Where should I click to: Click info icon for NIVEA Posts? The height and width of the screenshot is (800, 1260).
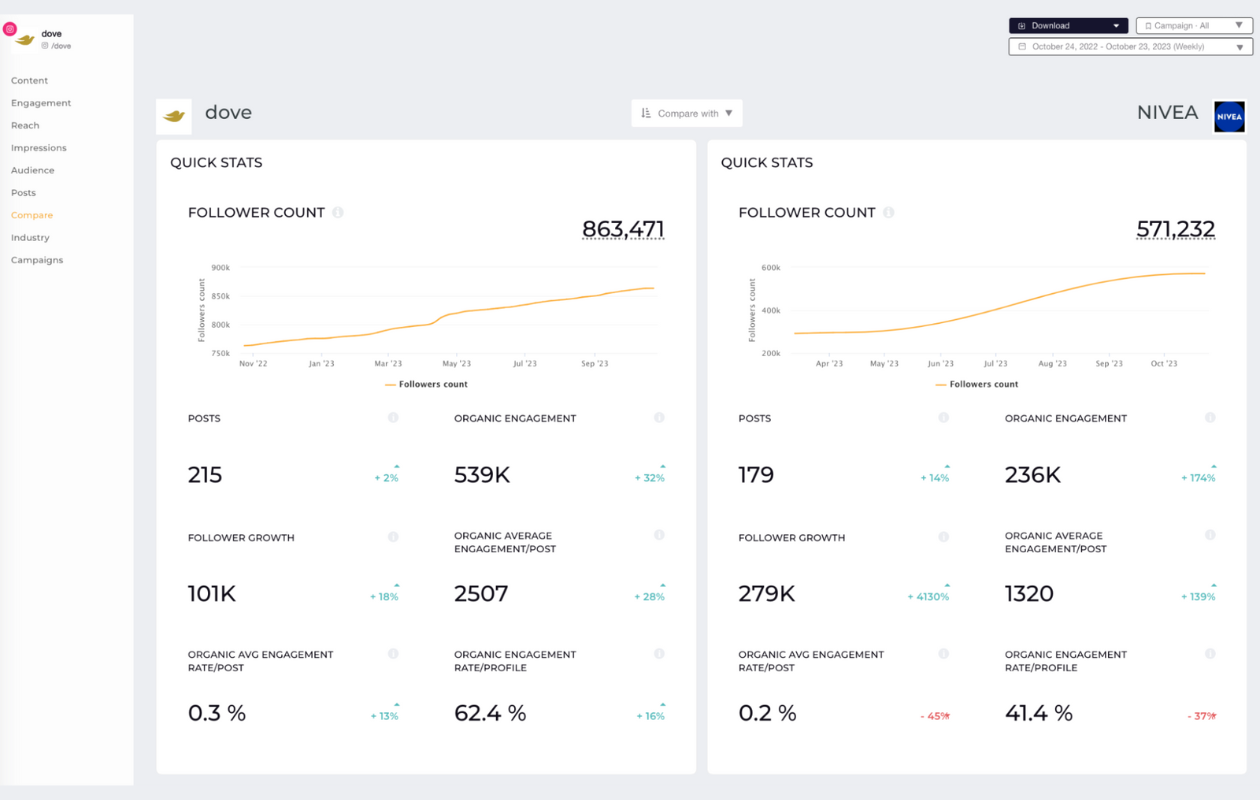pyautogui.click(x=944, y=417)
